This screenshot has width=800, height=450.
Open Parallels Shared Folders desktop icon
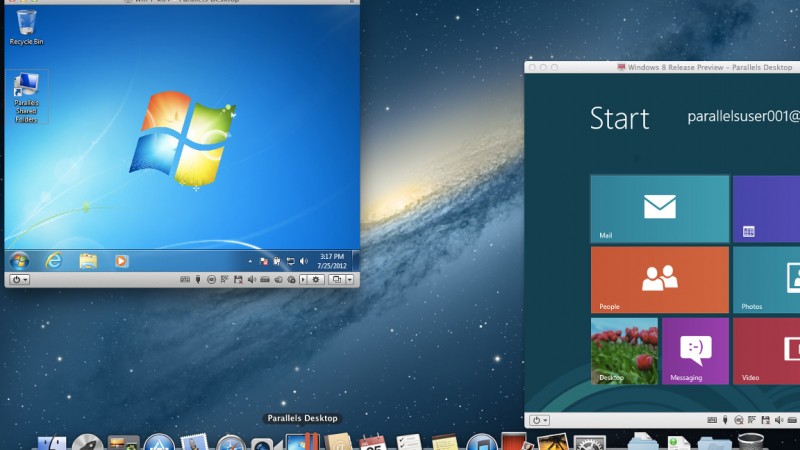pyautogui.click(x=26, y=97)
